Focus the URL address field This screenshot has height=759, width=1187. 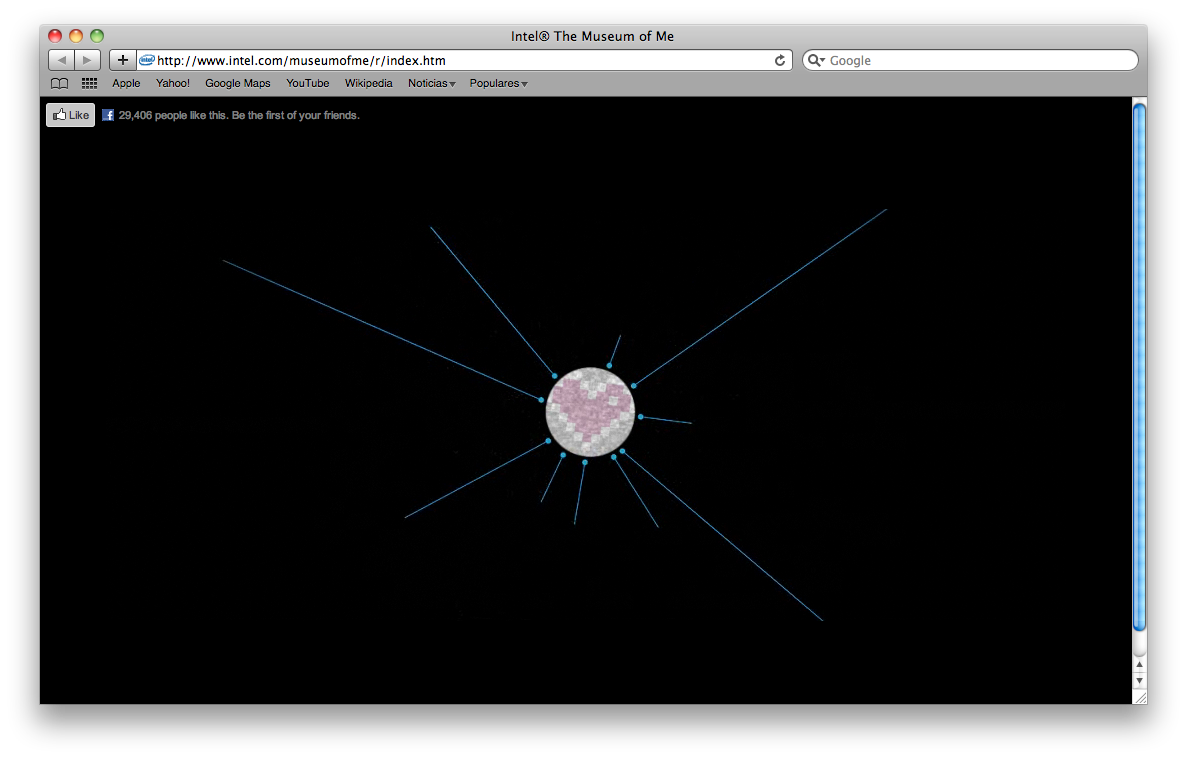pyautogui.click(x=460, y=61)
